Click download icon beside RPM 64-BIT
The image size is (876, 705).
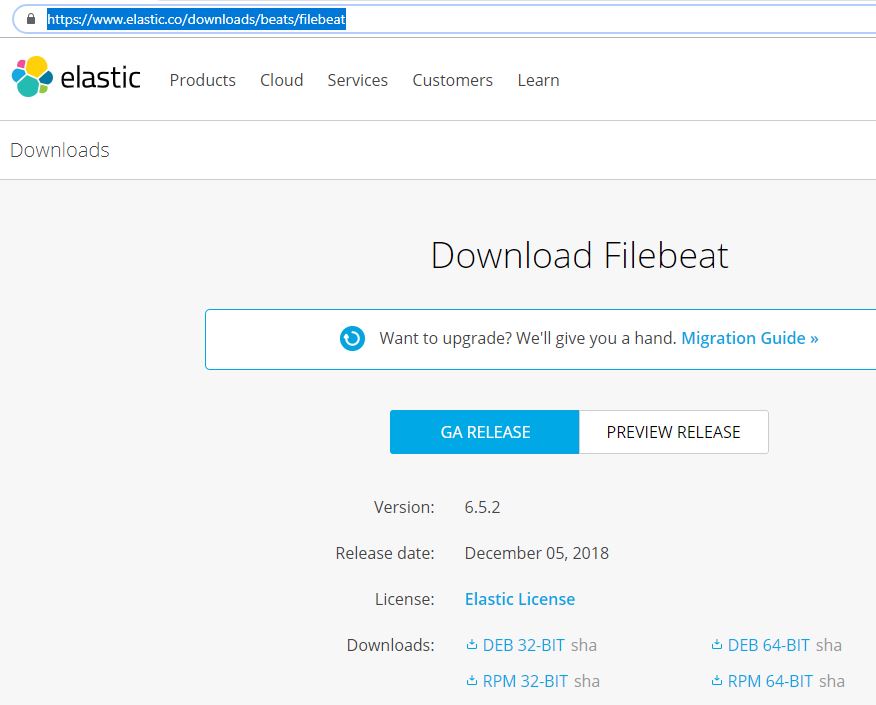[x=717, y=680]
